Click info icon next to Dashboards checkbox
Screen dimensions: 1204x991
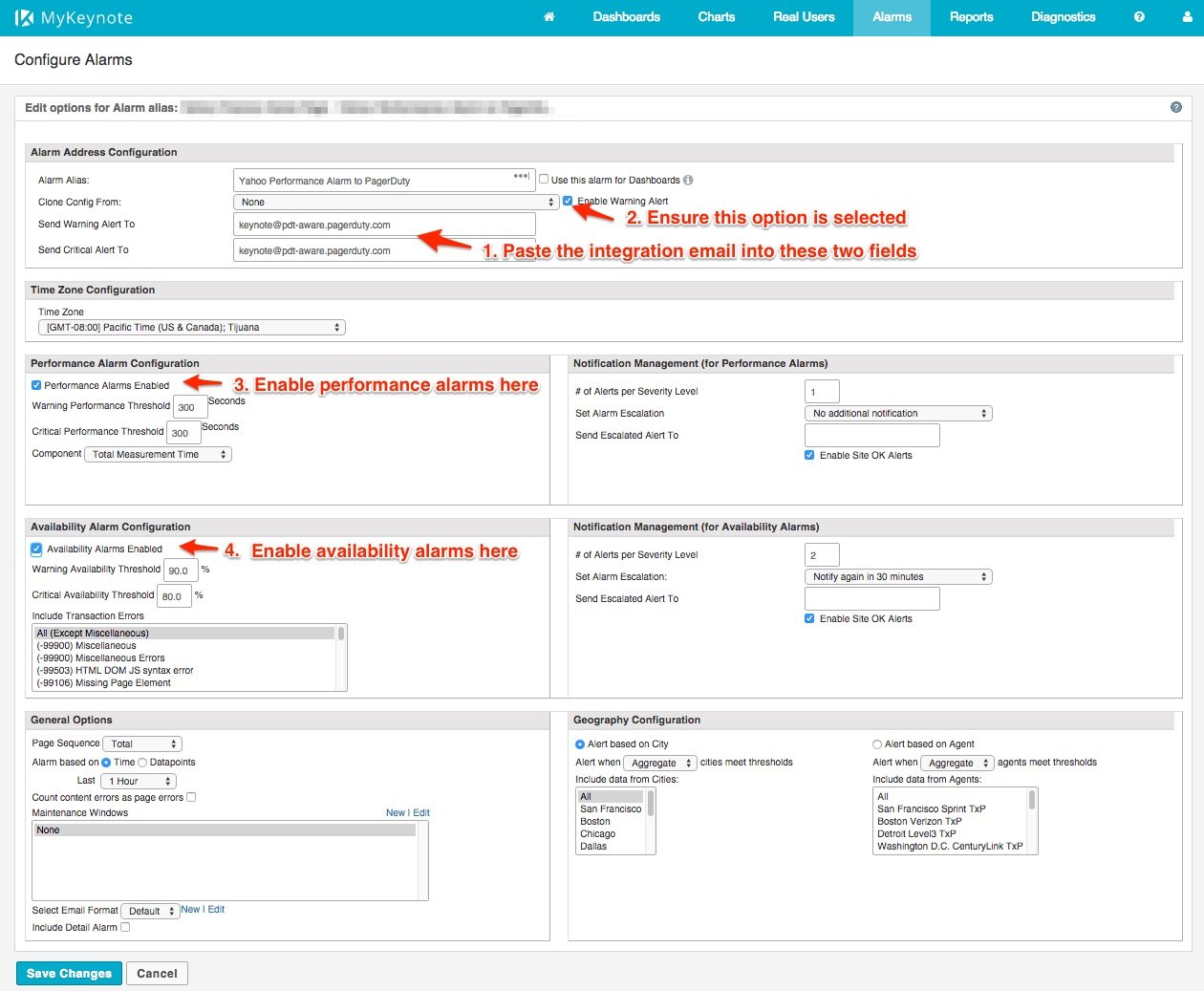point(688,180)
